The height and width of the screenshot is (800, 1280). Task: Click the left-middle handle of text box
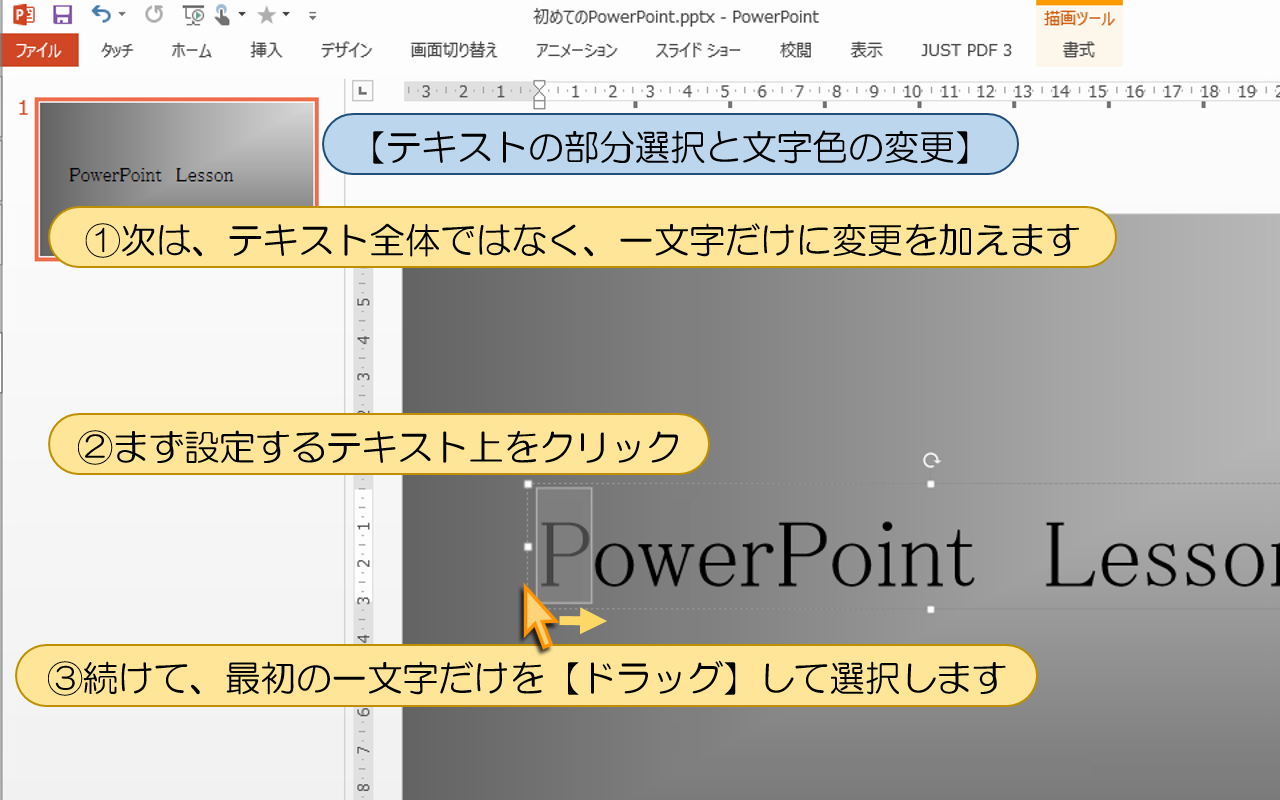[x=528, y=547]
